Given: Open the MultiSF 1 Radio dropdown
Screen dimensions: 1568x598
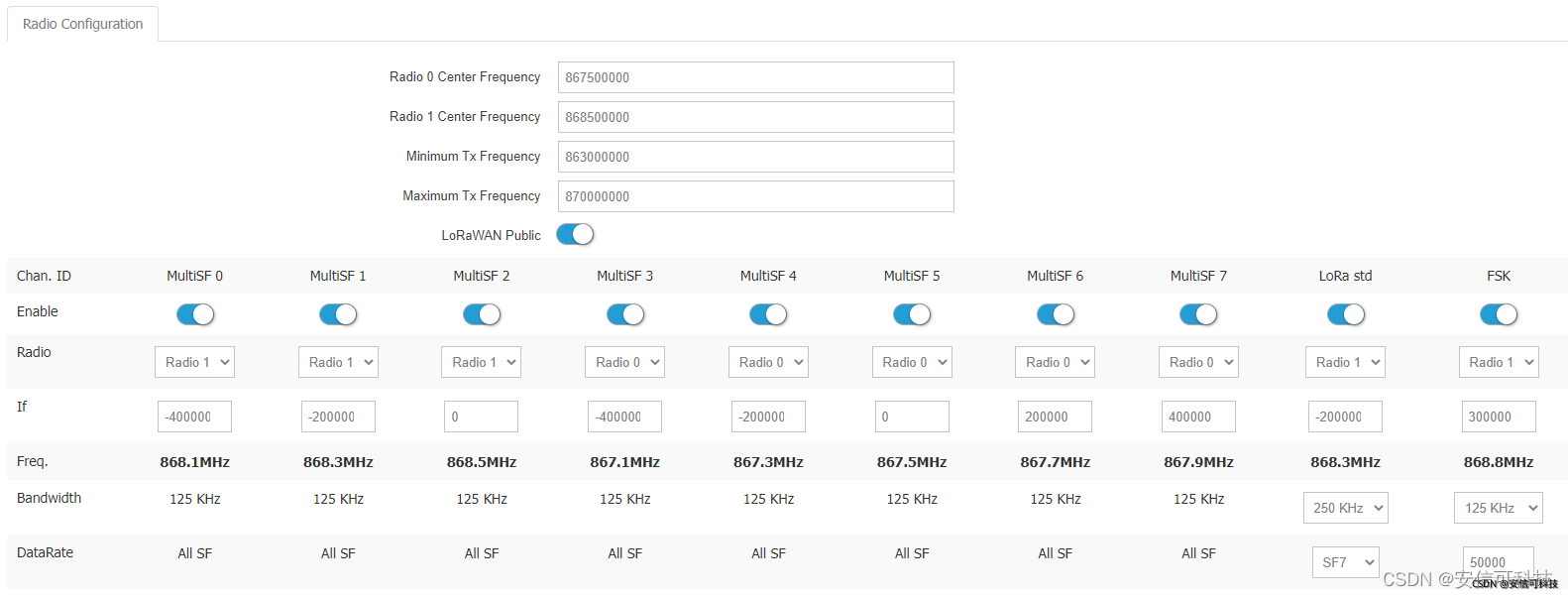Looking at the screenshot, I should tap(338, 362).
